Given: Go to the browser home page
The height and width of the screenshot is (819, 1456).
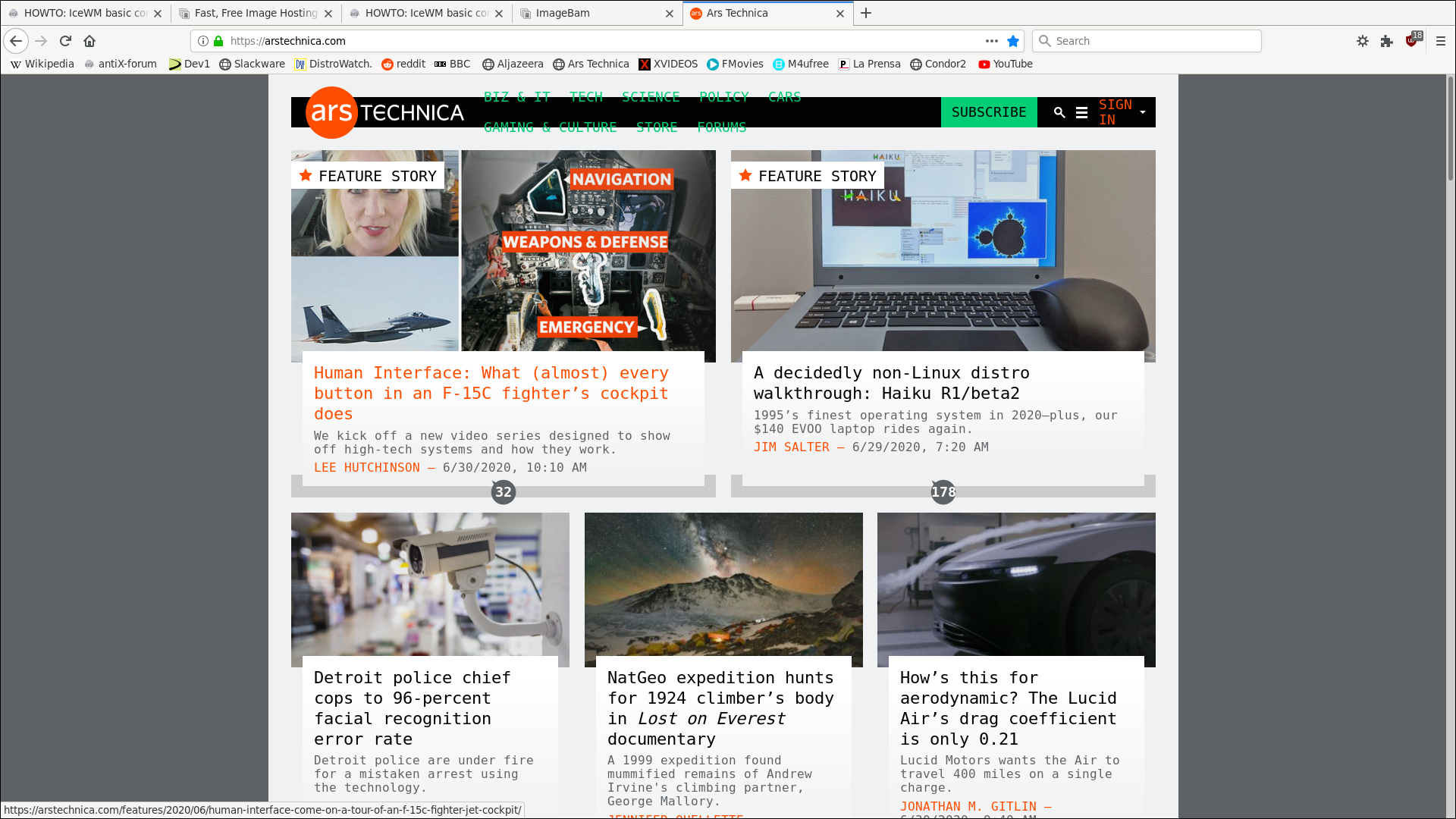Looking at the screenshot, I should pyautogui.click(x=89, y=41).
